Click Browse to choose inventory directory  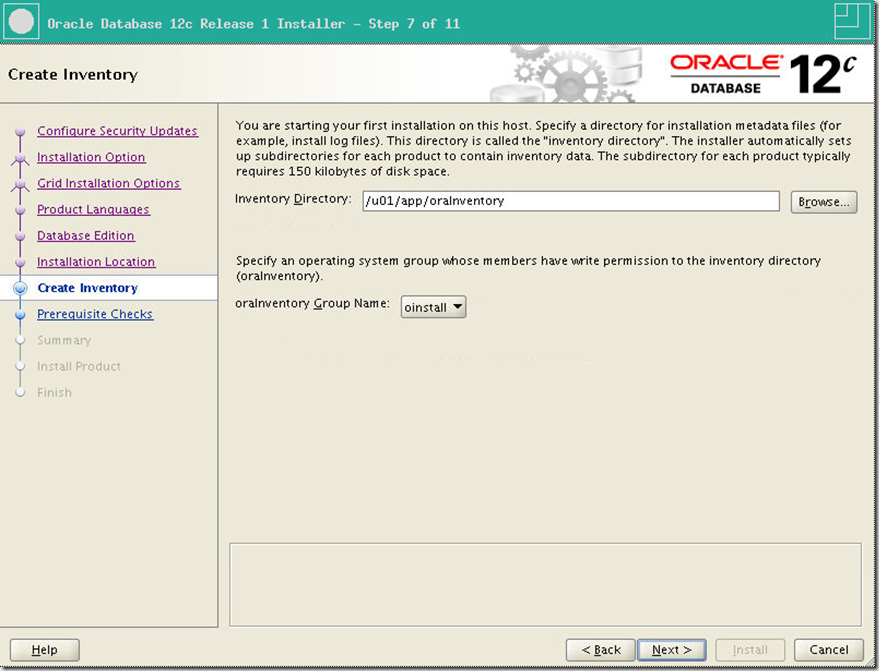click(824, 202)
